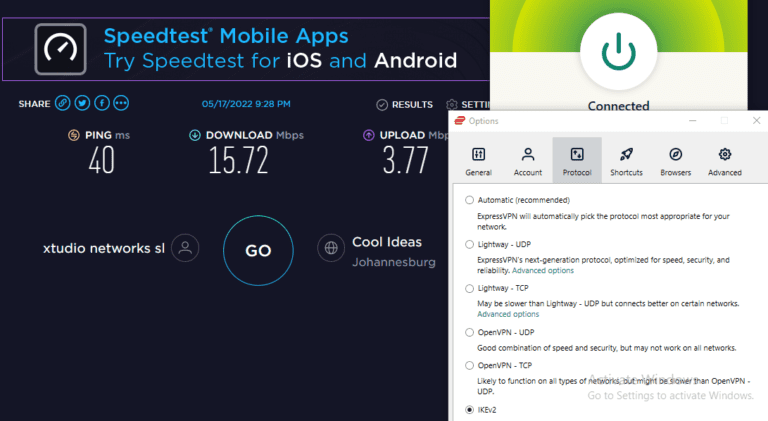Click the upload value 3.77
The image size is (768, 421).
tap(406, 161)
